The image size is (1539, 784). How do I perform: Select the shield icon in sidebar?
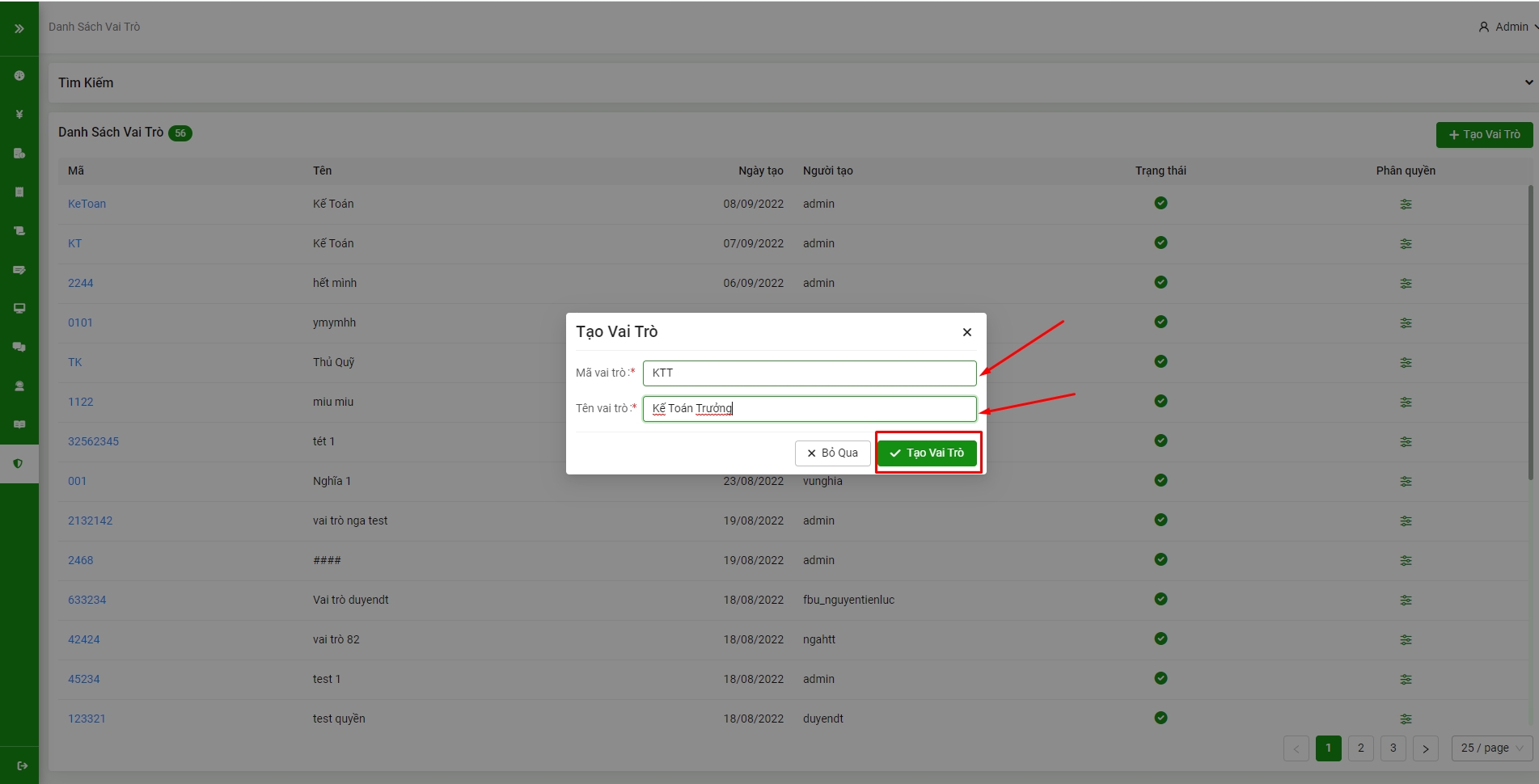click(19, 464)
